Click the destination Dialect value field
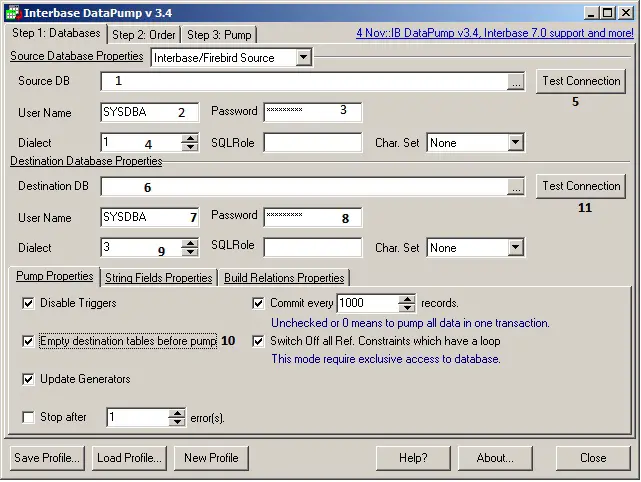 (141, 248)
